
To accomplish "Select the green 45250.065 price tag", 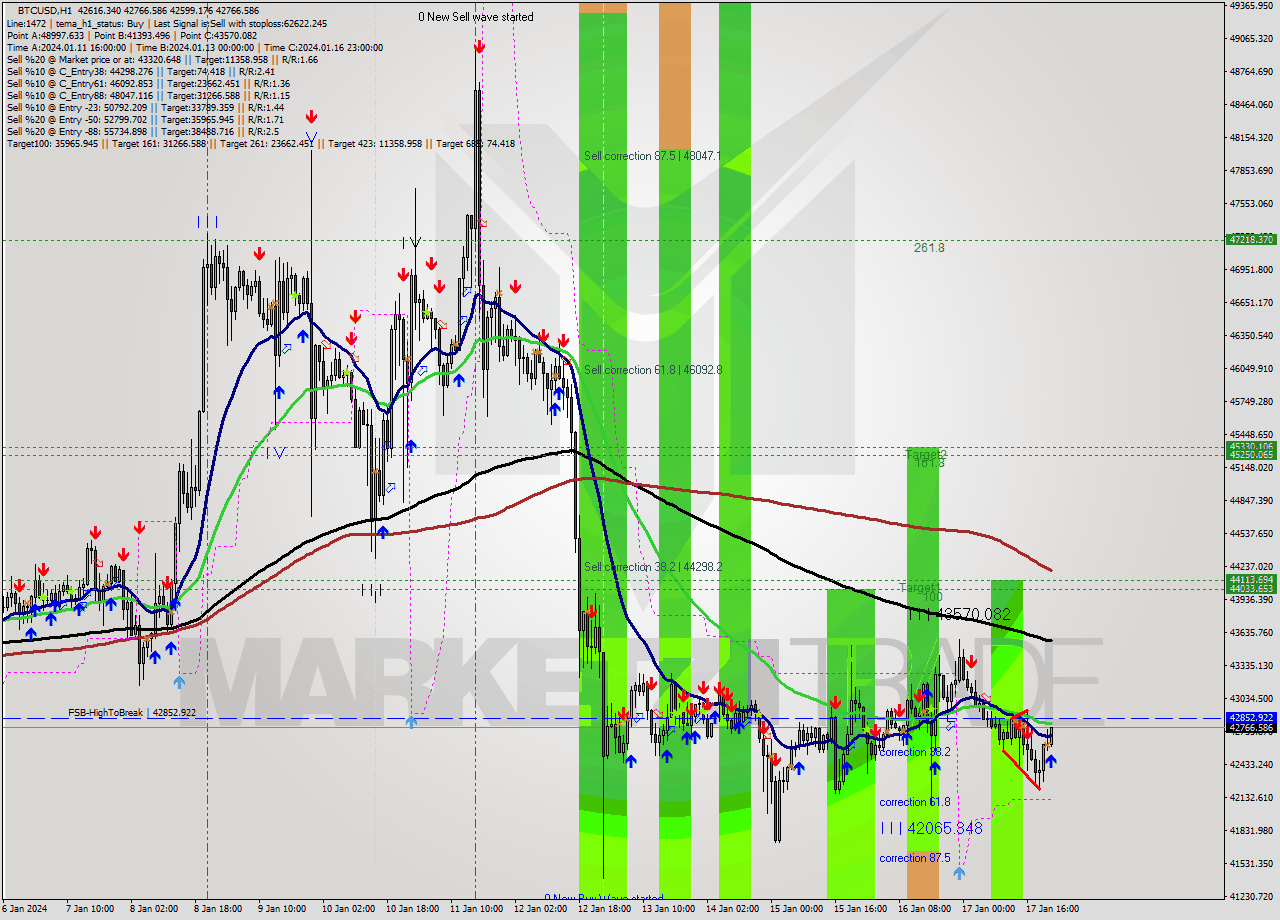I will click(1251, 455).
